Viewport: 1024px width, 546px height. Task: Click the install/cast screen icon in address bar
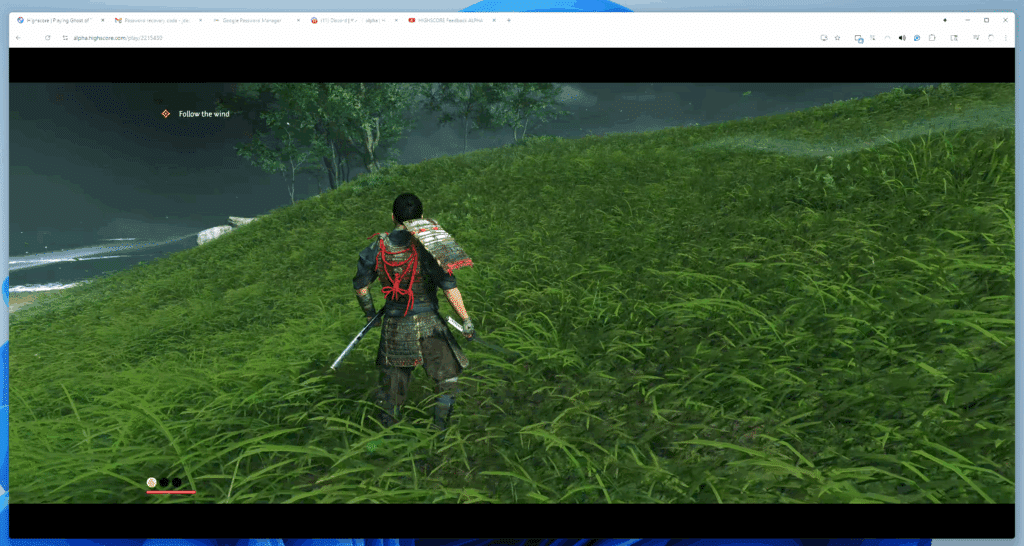pos(824,38)
